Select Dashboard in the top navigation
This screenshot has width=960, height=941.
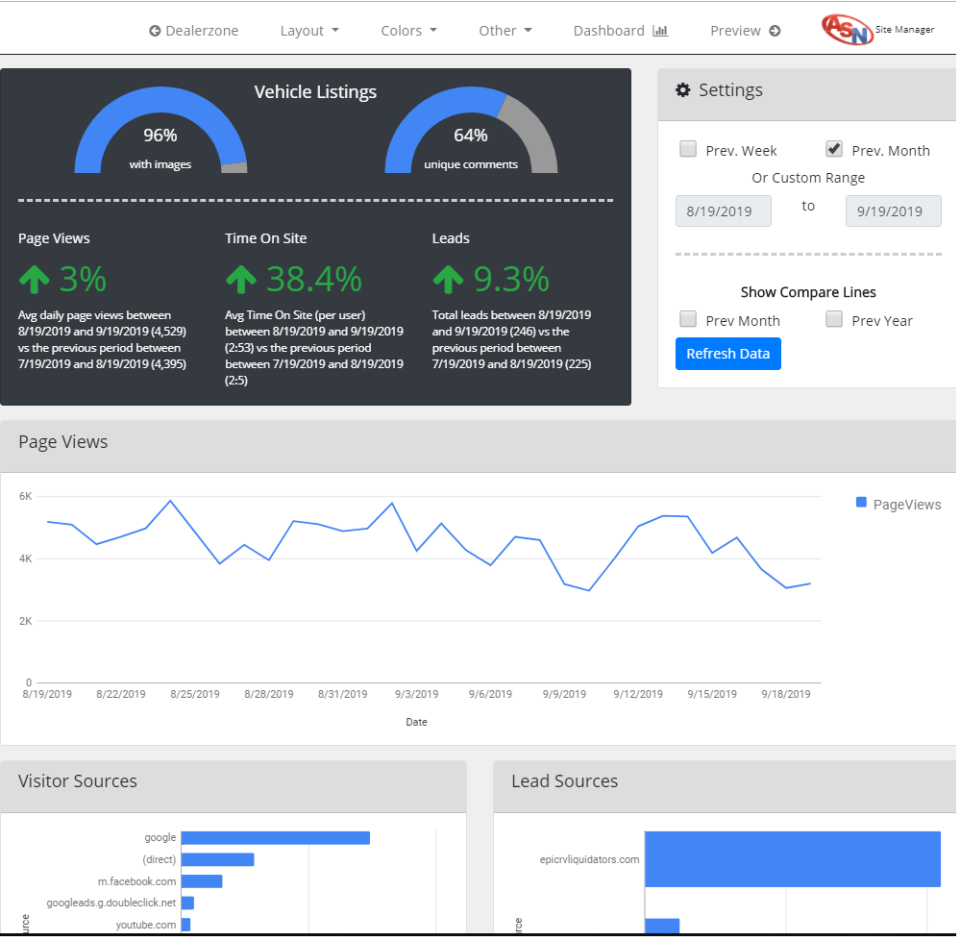pyautogui.click(x=608, y=30)
